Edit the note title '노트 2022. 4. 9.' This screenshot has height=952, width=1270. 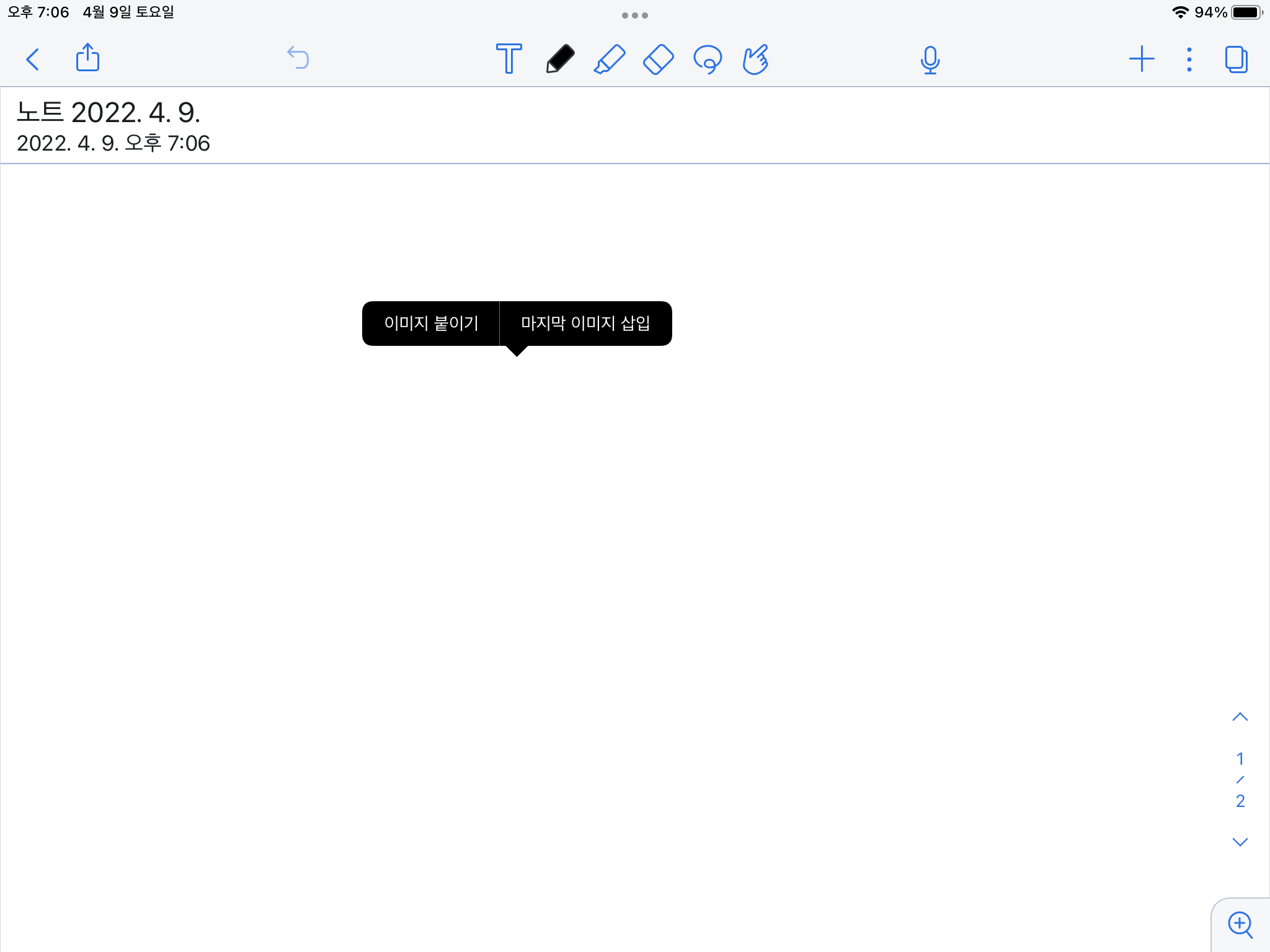(x=109, y=113)
